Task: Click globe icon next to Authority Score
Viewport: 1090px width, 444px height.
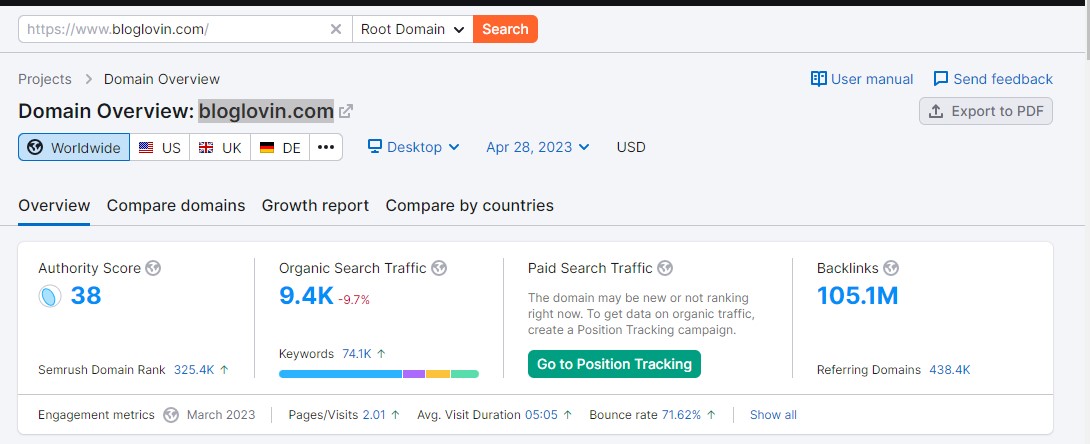Action: point(153,268)
